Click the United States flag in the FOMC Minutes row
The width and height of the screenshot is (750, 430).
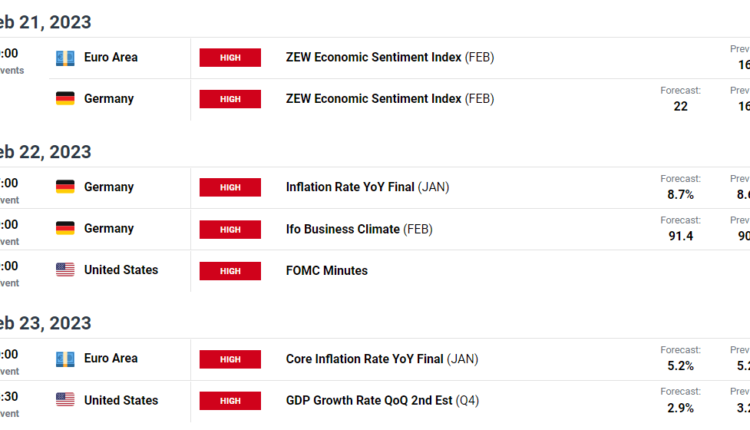click(65, 270)
